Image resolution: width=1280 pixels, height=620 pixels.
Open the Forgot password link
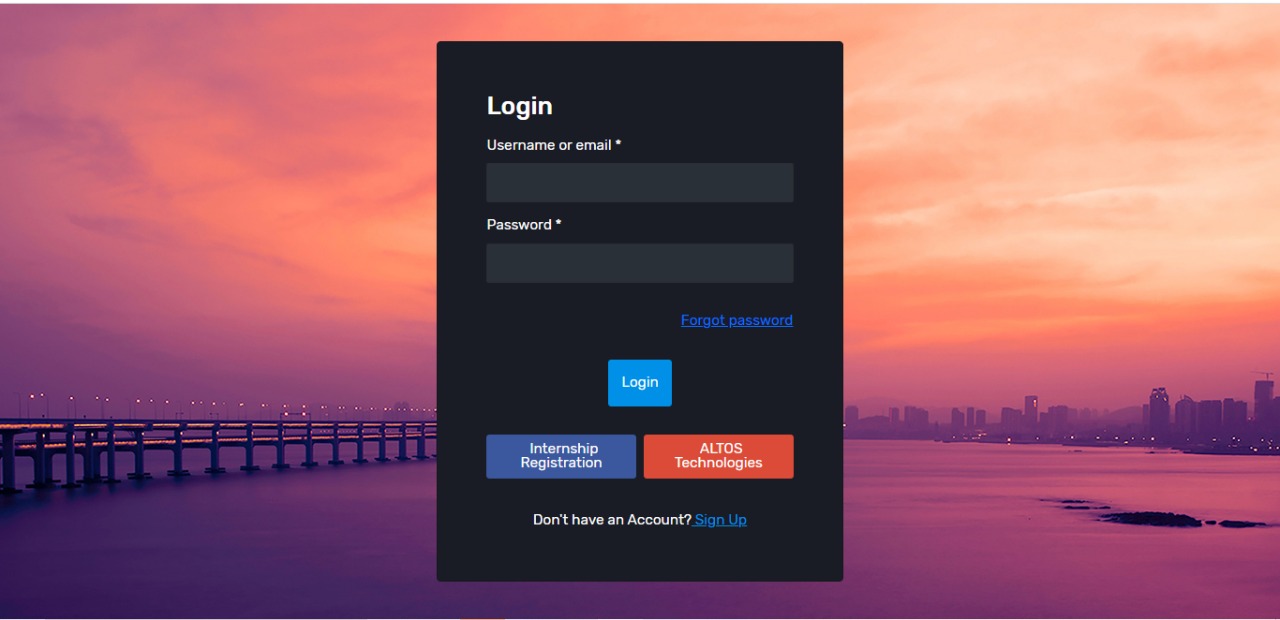pos(736,320)
